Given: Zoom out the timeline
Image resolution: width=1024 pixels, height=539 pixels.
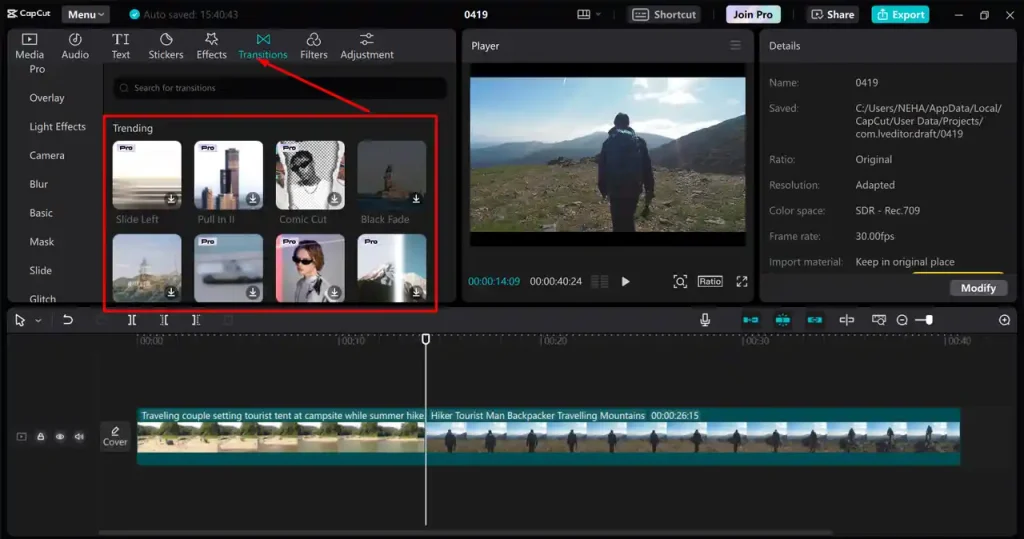Looking at the screenshot, I should pyautogui.click(x=902, y=319).
